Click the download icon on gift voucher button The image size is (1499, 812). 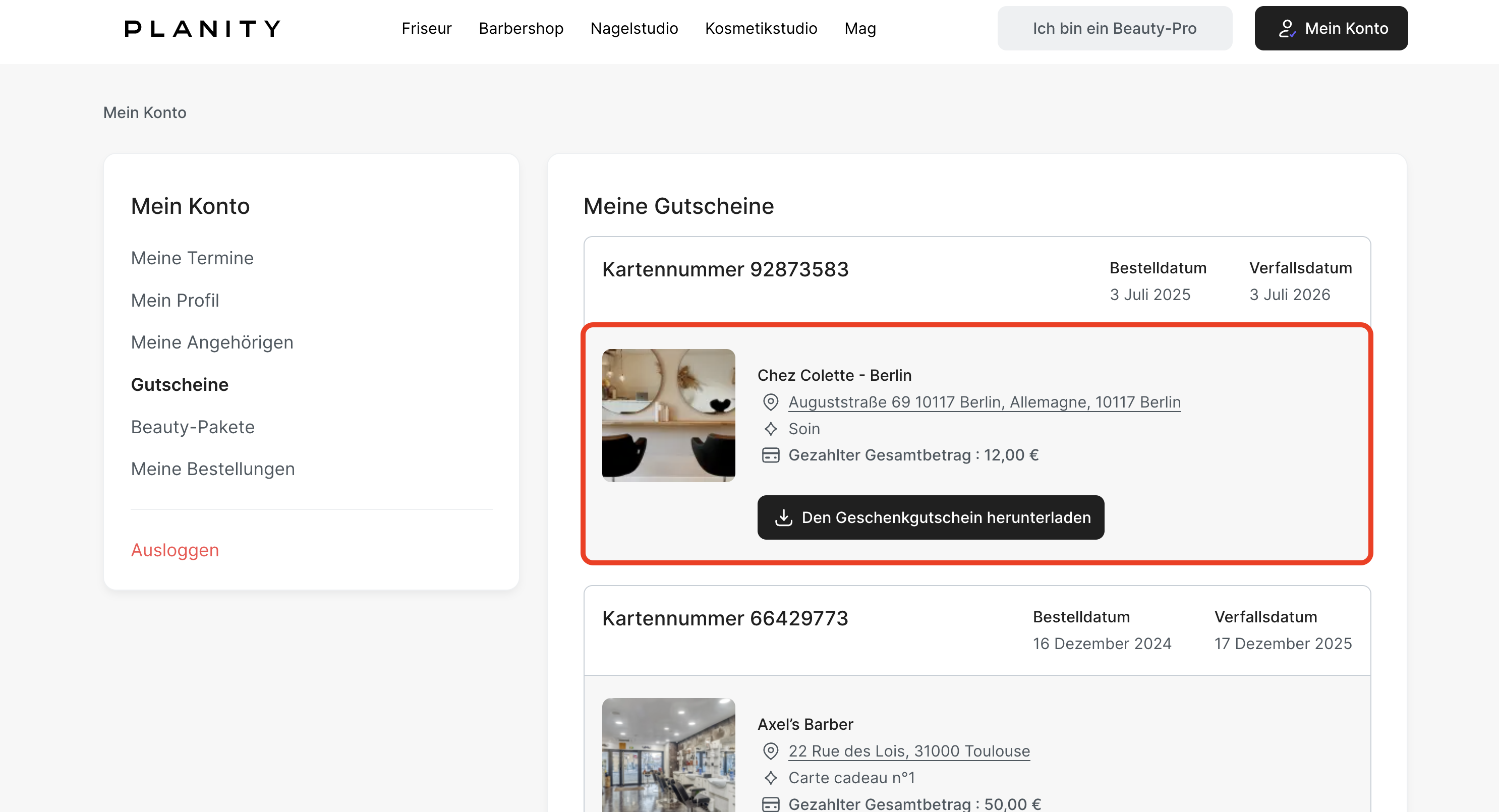pos(784,517)
